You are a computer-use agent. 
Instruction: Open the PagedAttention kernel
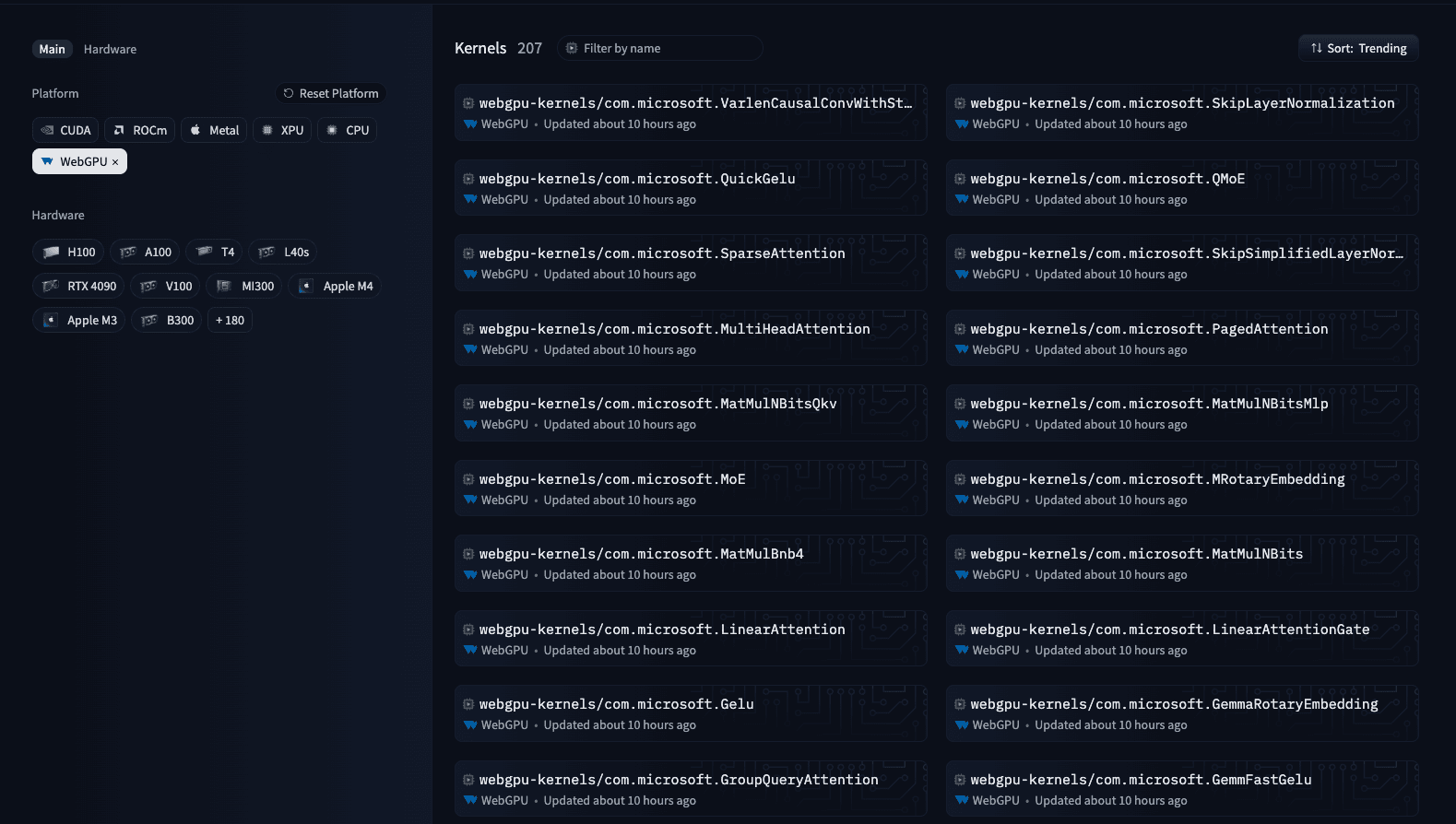point(1182,338)
